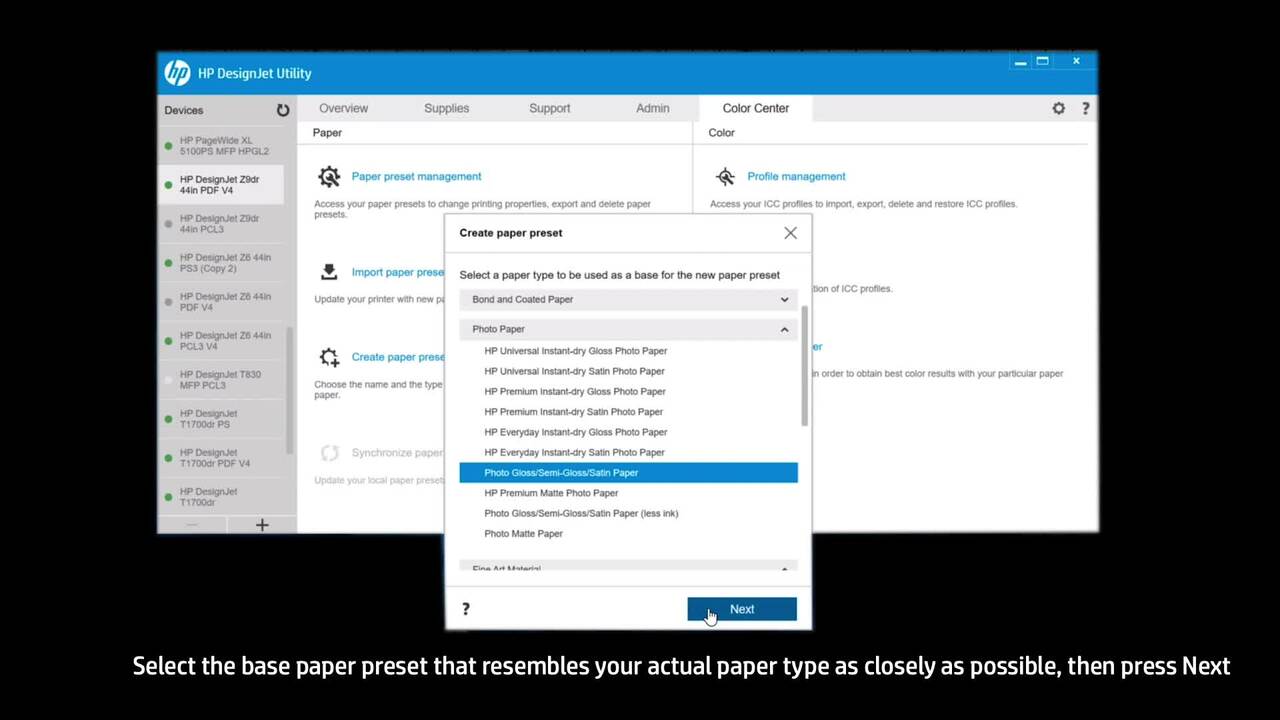Add a new device with plus
1280x720 pixels.
262,524
